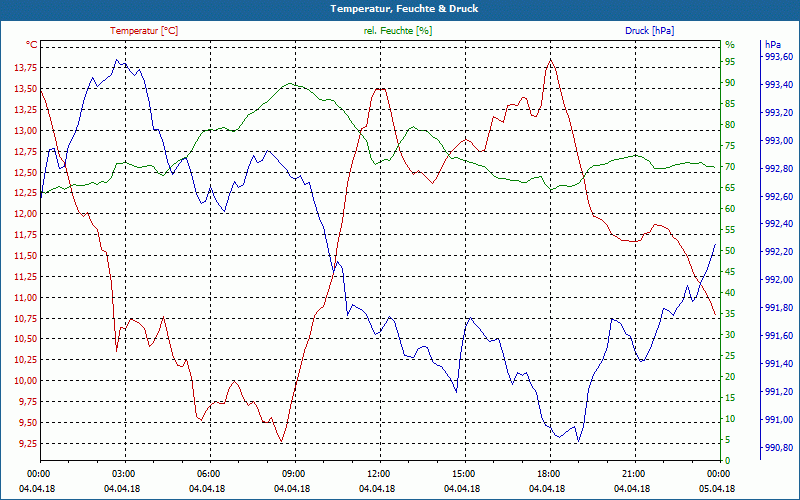The image size is (800, 500).
Task: Click the 13,50 temperature axis value
Action: tap(26, 89)
